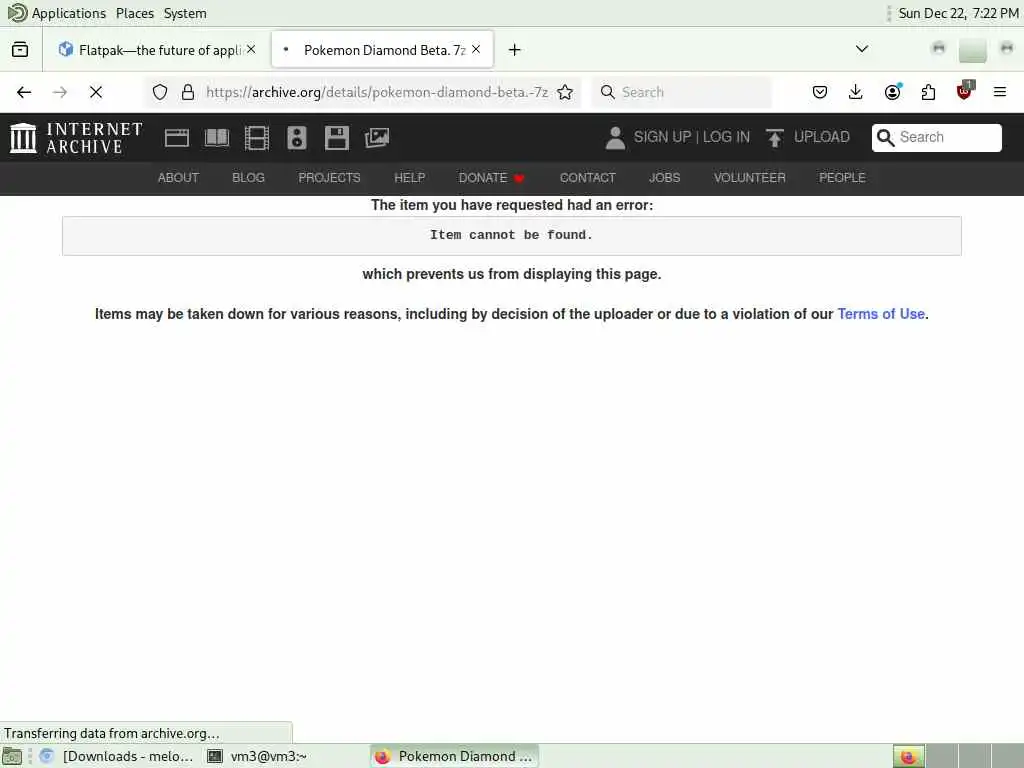Image resolution: width=1024 pixels, height=768 pixels.
Task: Open the Terms of Use link
Action: pyautogui.click(x=881, y=314)
